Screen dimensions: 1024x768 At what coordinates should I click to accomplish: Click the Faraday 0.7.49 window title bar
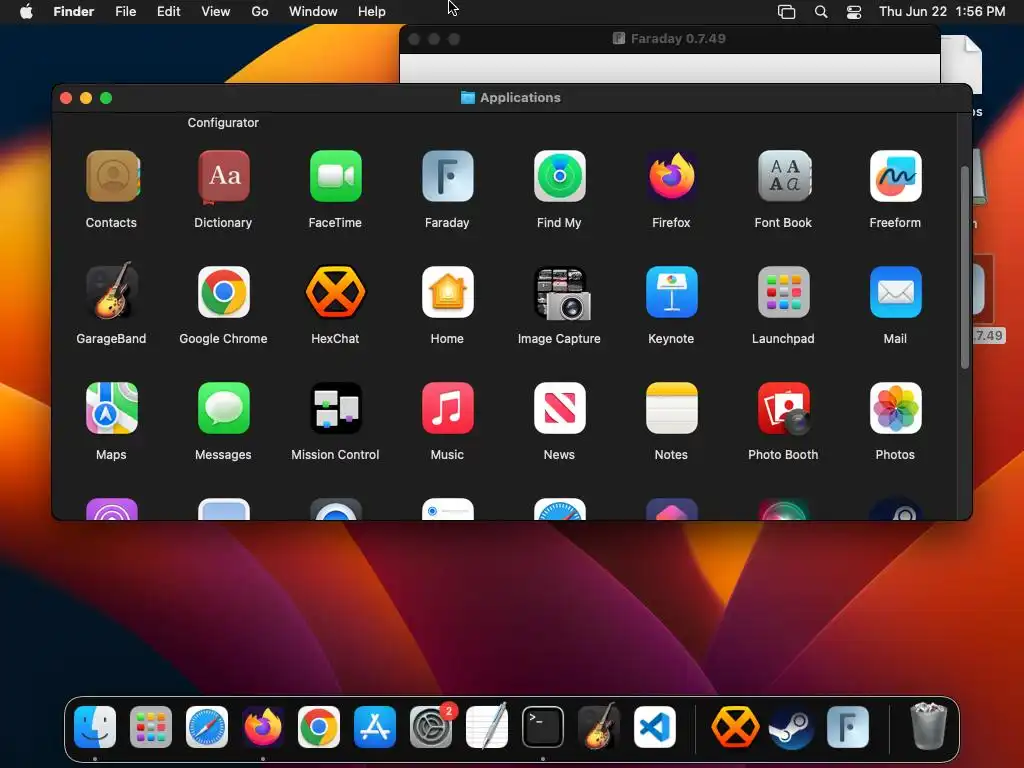pyautogui.click(x=669, y=39)
